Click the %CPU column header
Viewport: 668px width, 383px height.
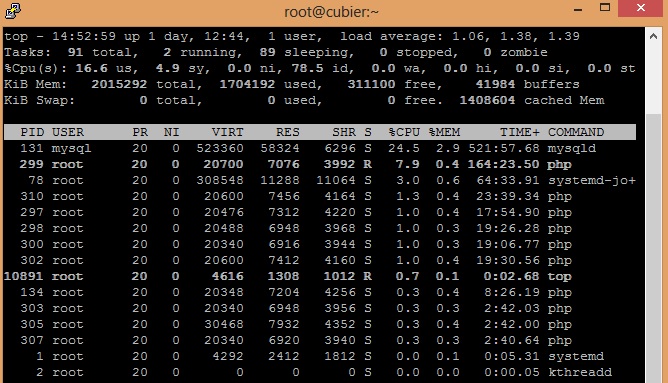tap(404, 132)
